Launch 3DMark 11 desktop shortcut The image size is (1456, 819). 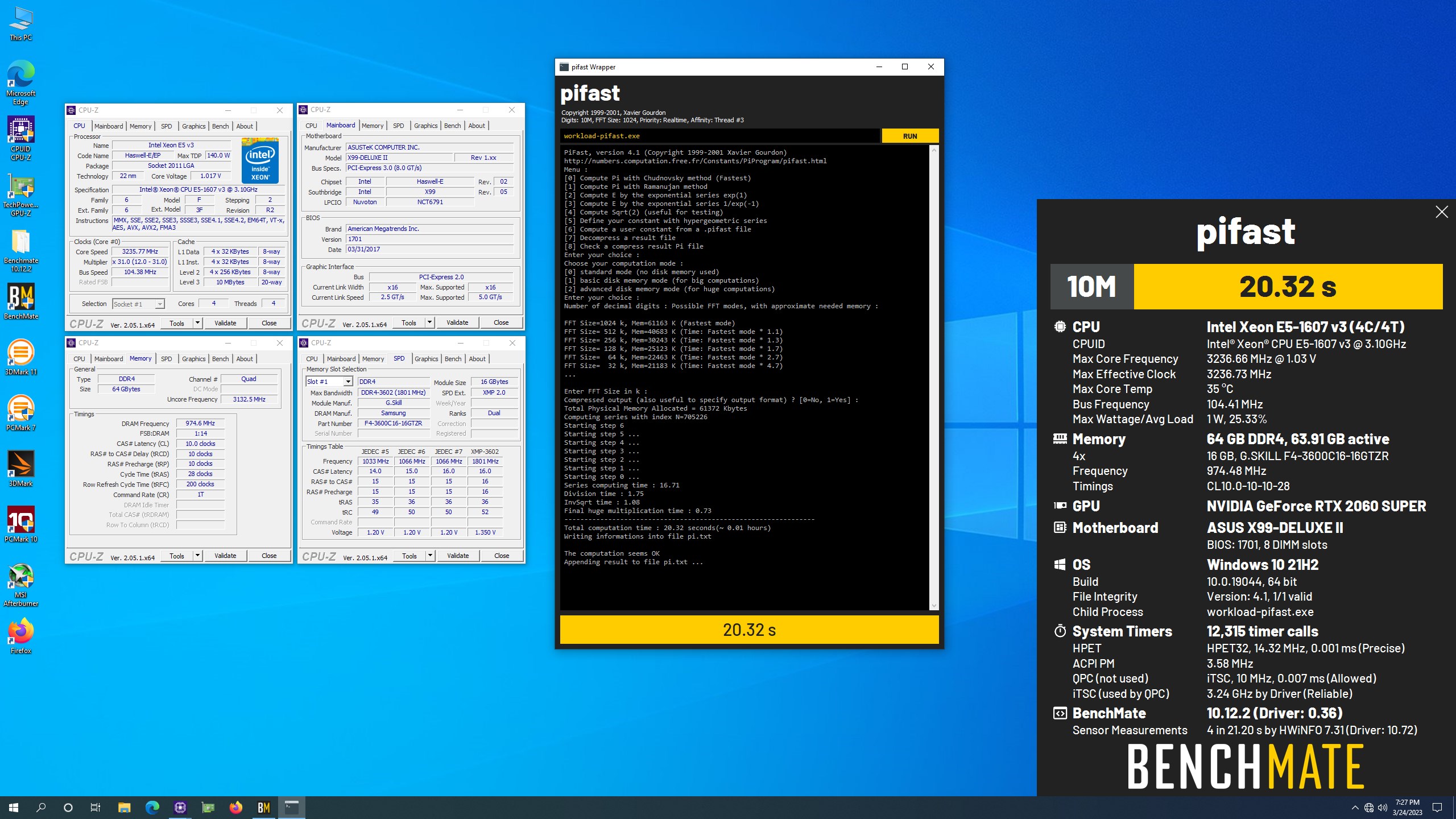(x=21, y=357)
